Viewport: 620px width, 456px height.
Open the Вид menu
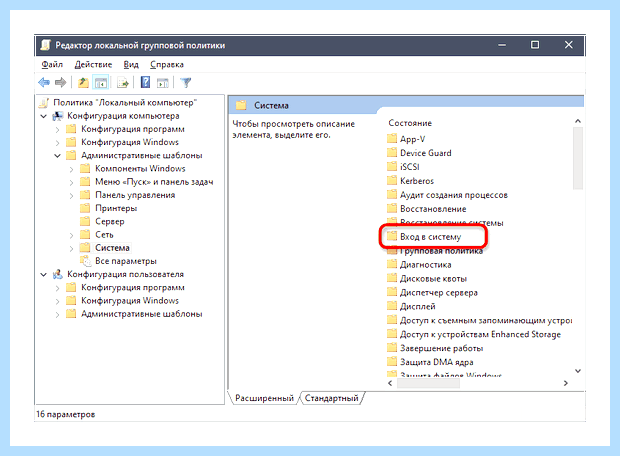click(x=131, y=64)
